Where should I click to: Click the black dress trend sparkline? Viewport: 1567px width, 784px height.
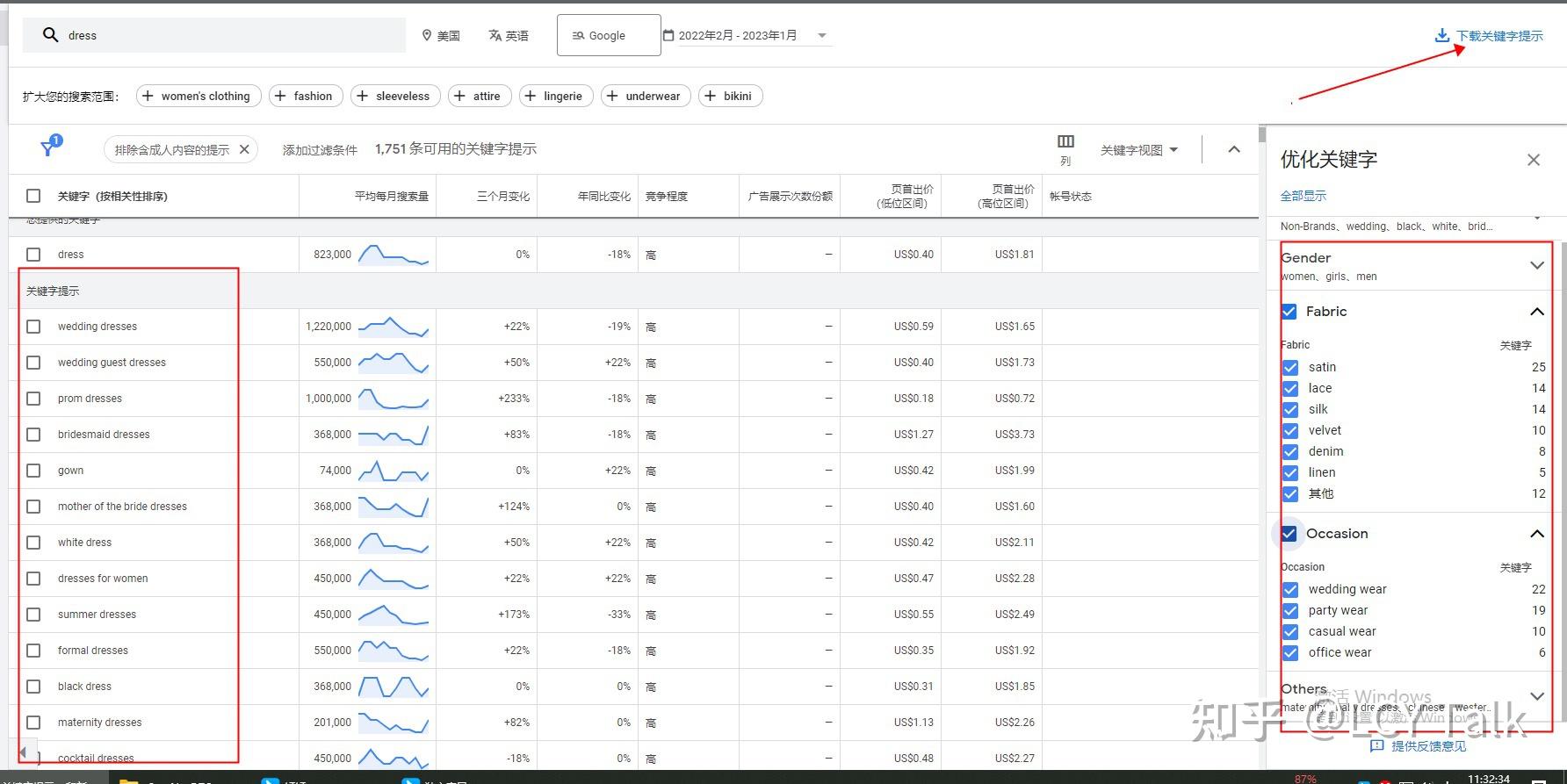click(x=394, y=687)
